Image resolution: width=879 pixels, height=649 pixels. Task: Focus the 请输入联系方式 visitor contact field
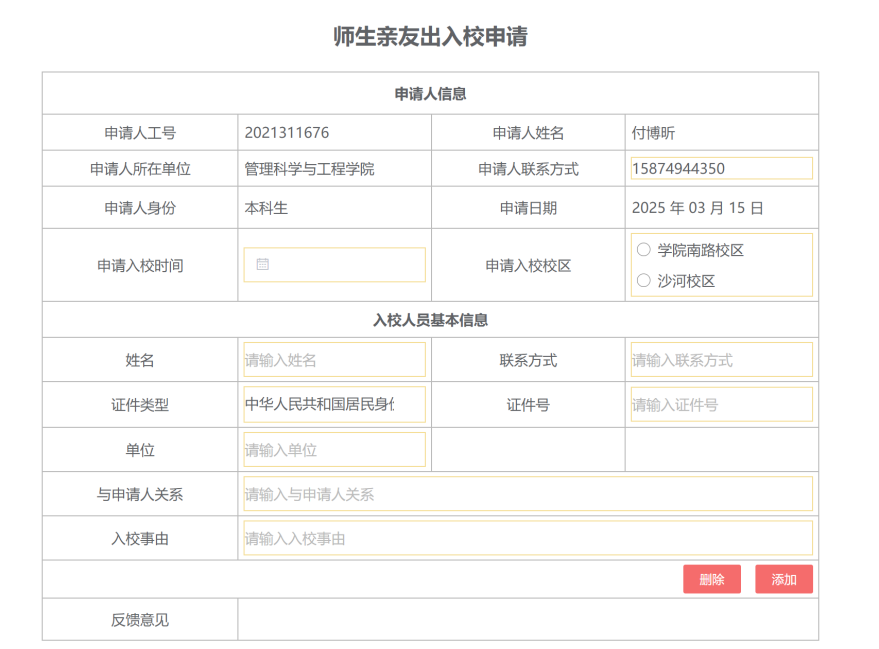click(720, 360)
